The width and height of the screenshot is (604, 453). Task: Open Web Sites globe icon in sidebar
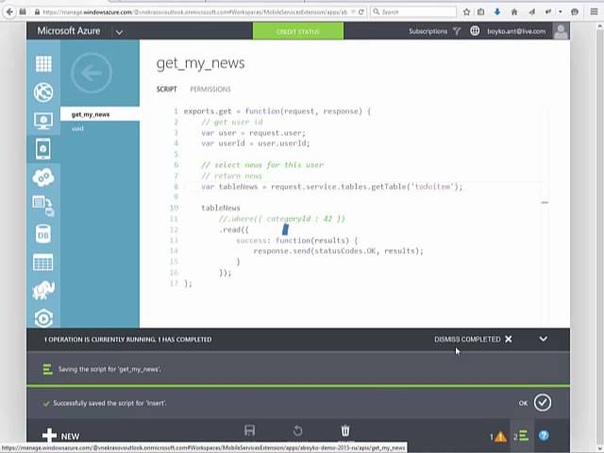tap(44, 92)
